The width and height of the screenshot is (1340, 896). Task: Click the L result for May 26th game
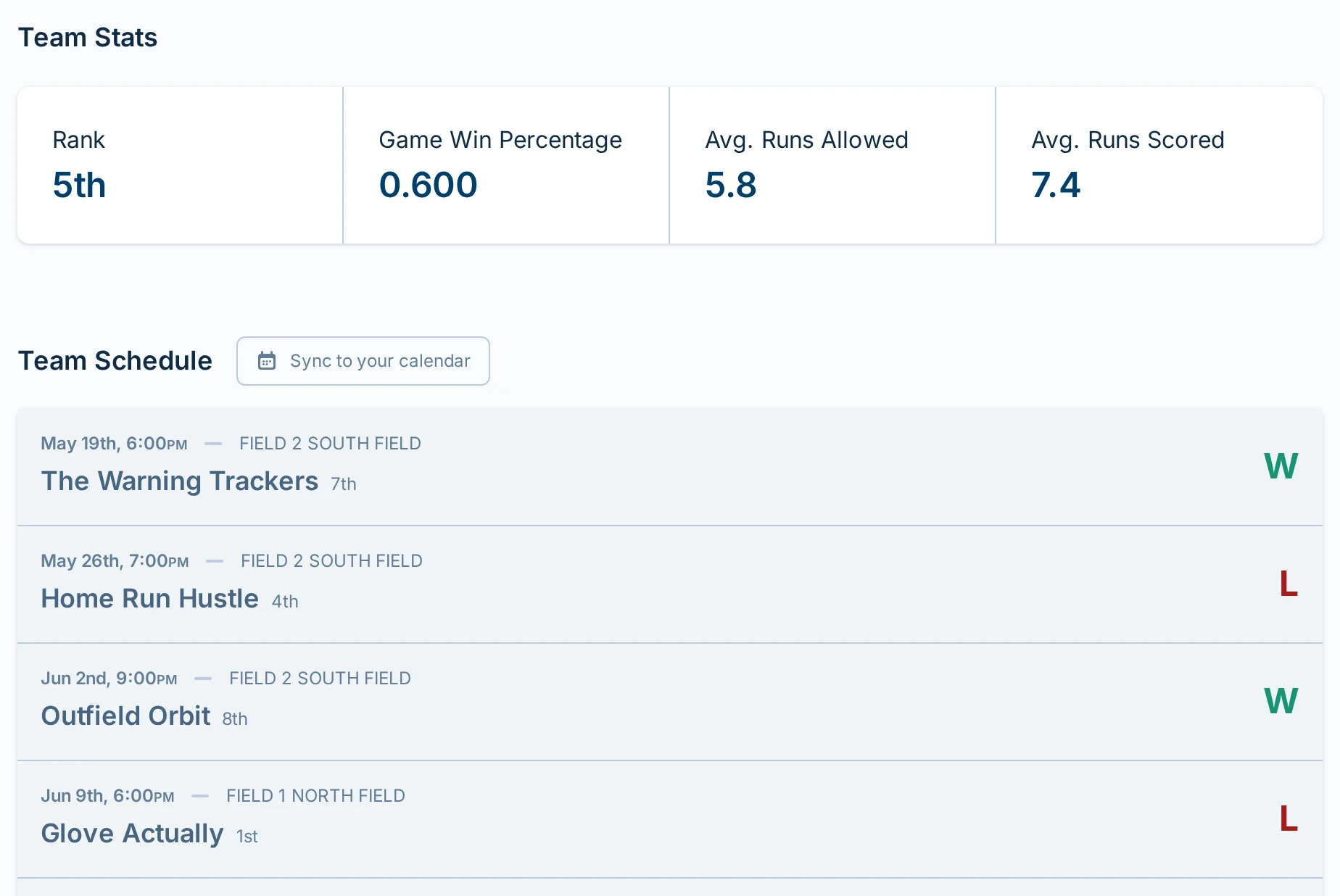1289,584
